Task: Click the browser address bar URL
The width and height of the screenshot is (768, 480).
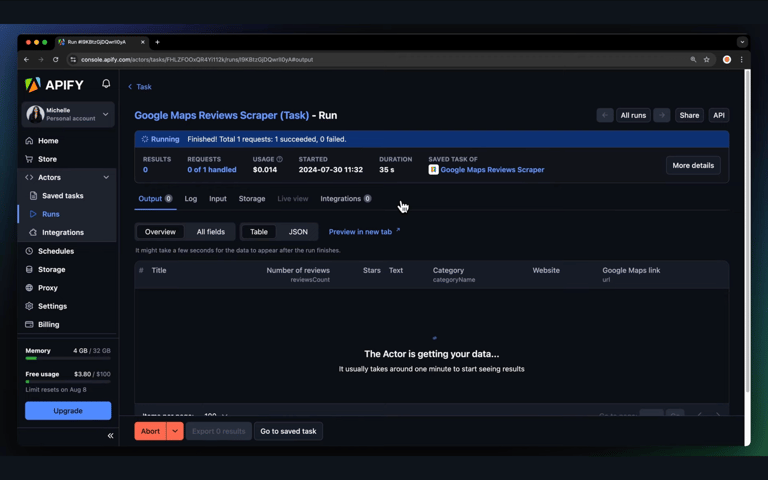Action: click(x=197, y=60)
